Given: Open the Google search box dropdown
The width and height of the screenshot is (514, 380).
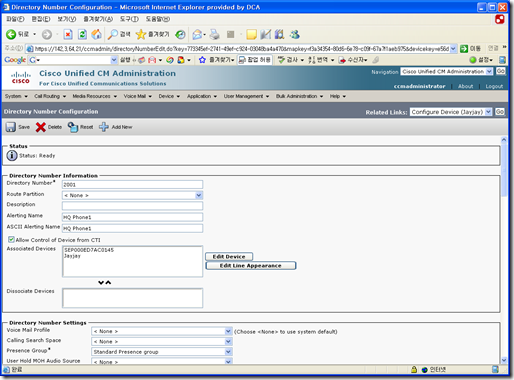Looking at the screenshot, I should (114, 60).
